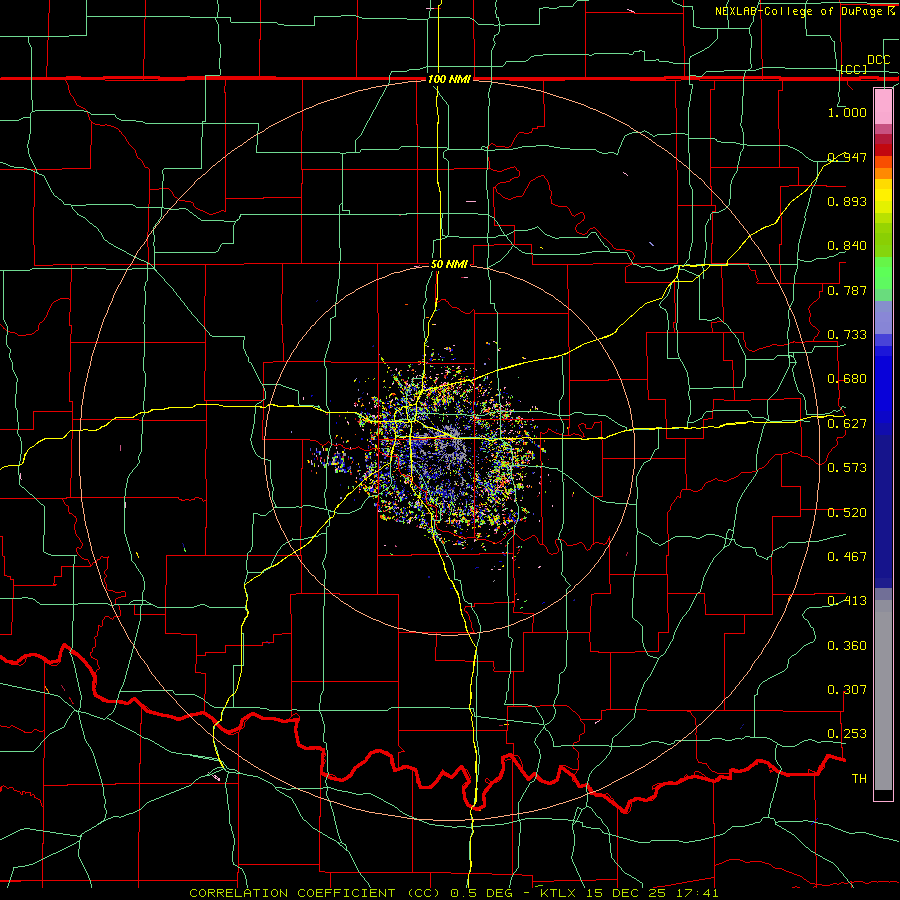Click the 0.947 scale value
The height and width of the screenshot is (900, 900).
coord(847,157)
